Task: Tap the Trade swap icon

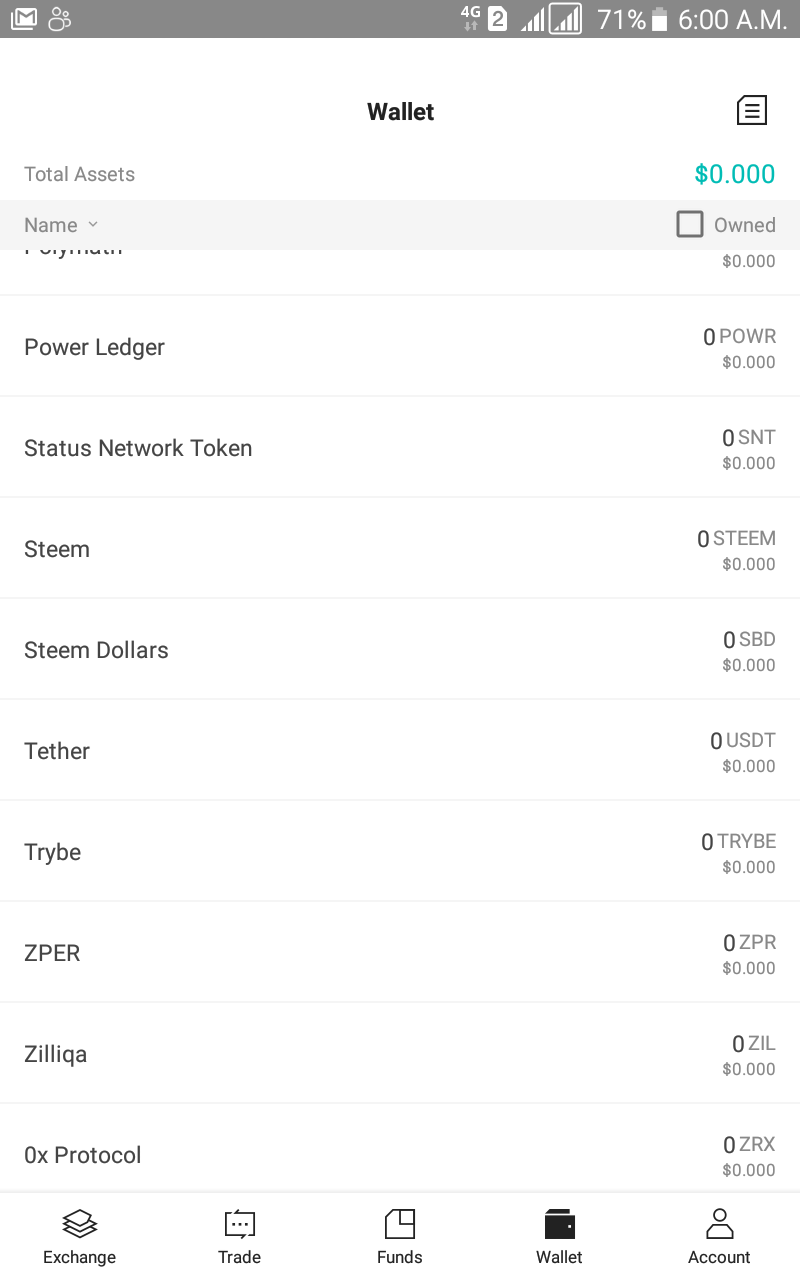Action: point(240,1223)
